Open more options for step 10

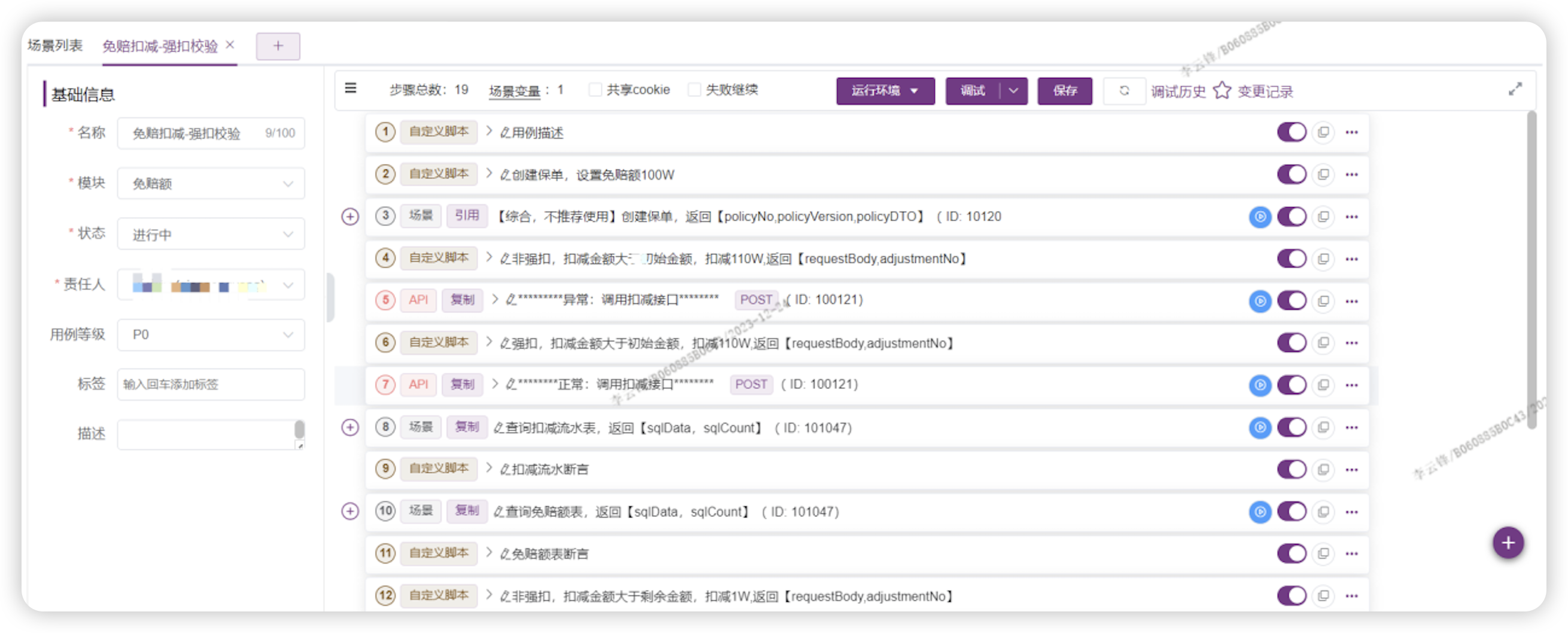(1352, 512)
